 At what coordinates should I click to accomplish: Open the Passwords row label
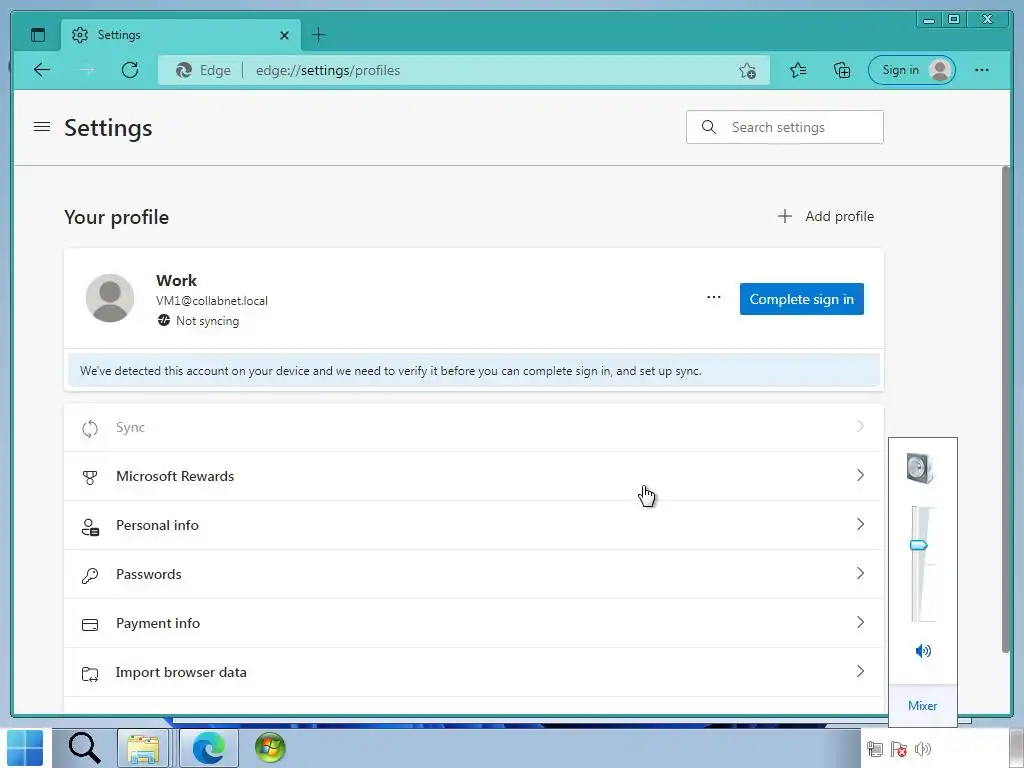[x=149, y=574]
